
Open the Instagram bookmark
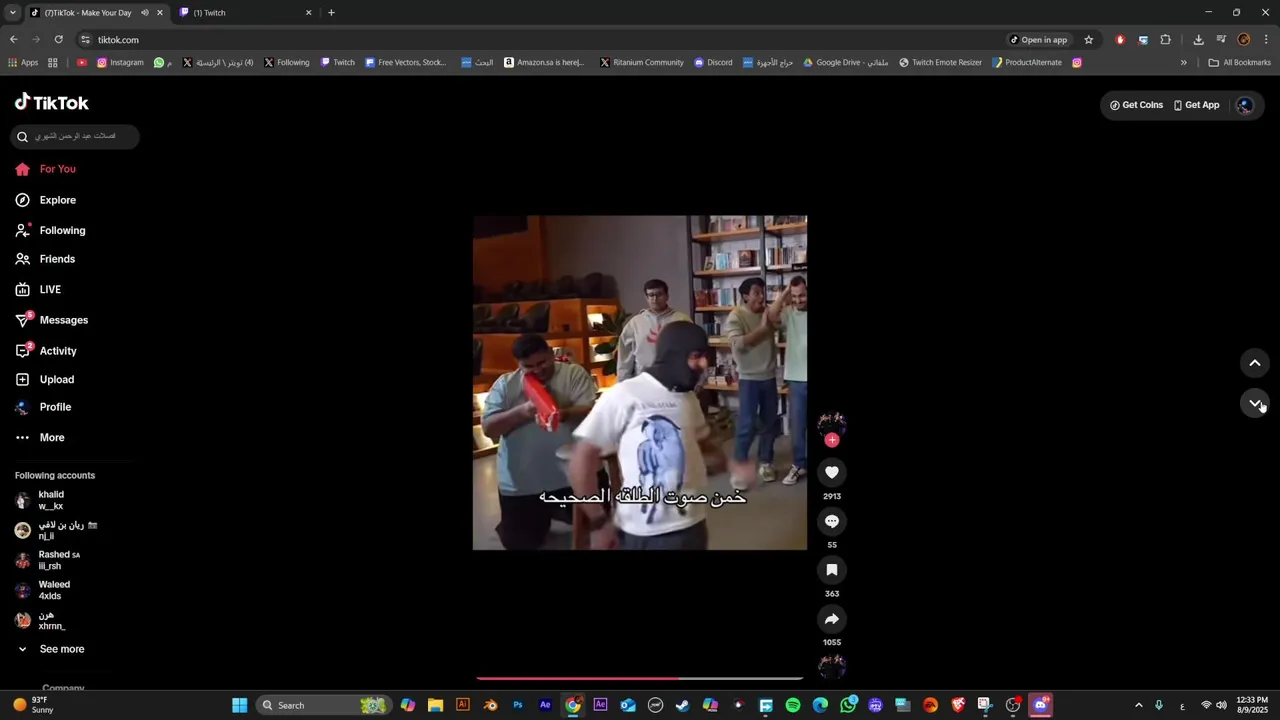(x=120, y=62)
